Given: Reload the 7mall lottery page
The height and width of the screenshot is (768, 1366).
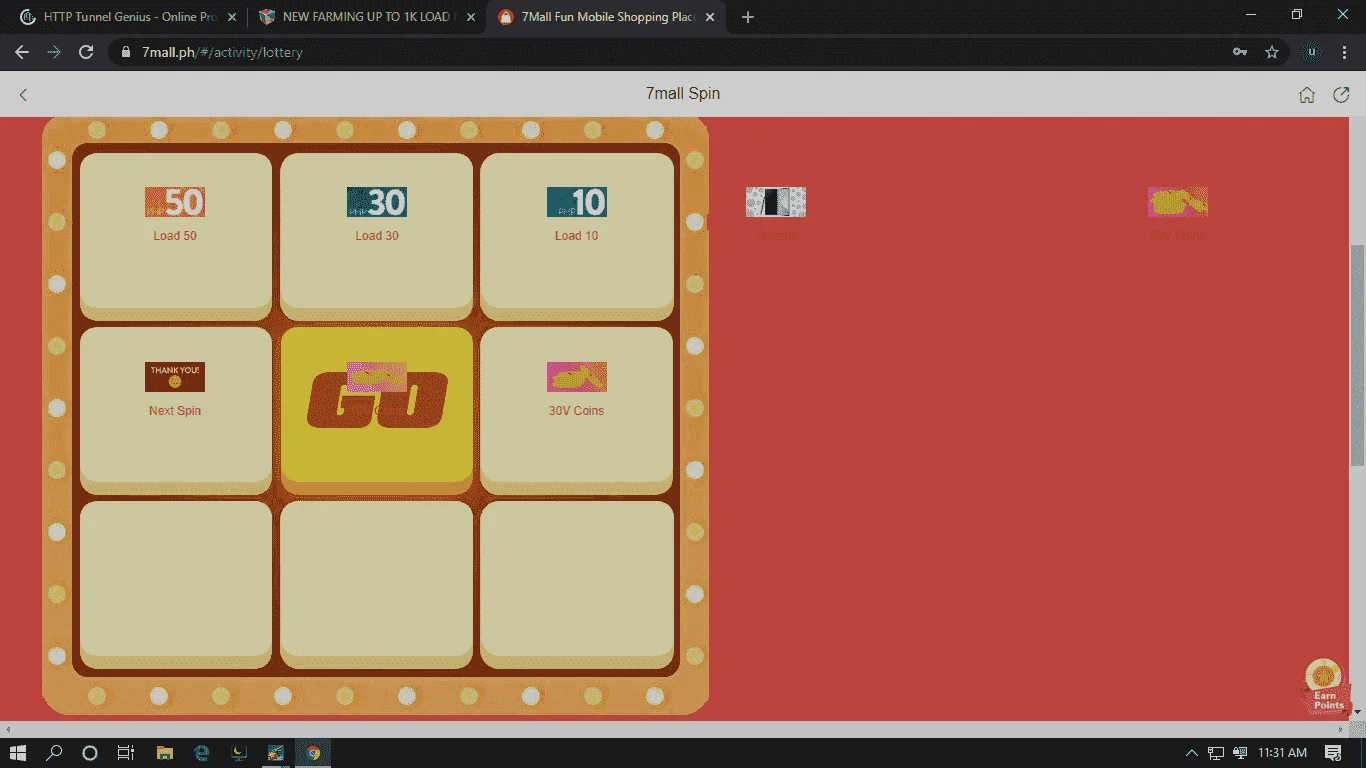Looking at the screenshot, I should 86,52.
